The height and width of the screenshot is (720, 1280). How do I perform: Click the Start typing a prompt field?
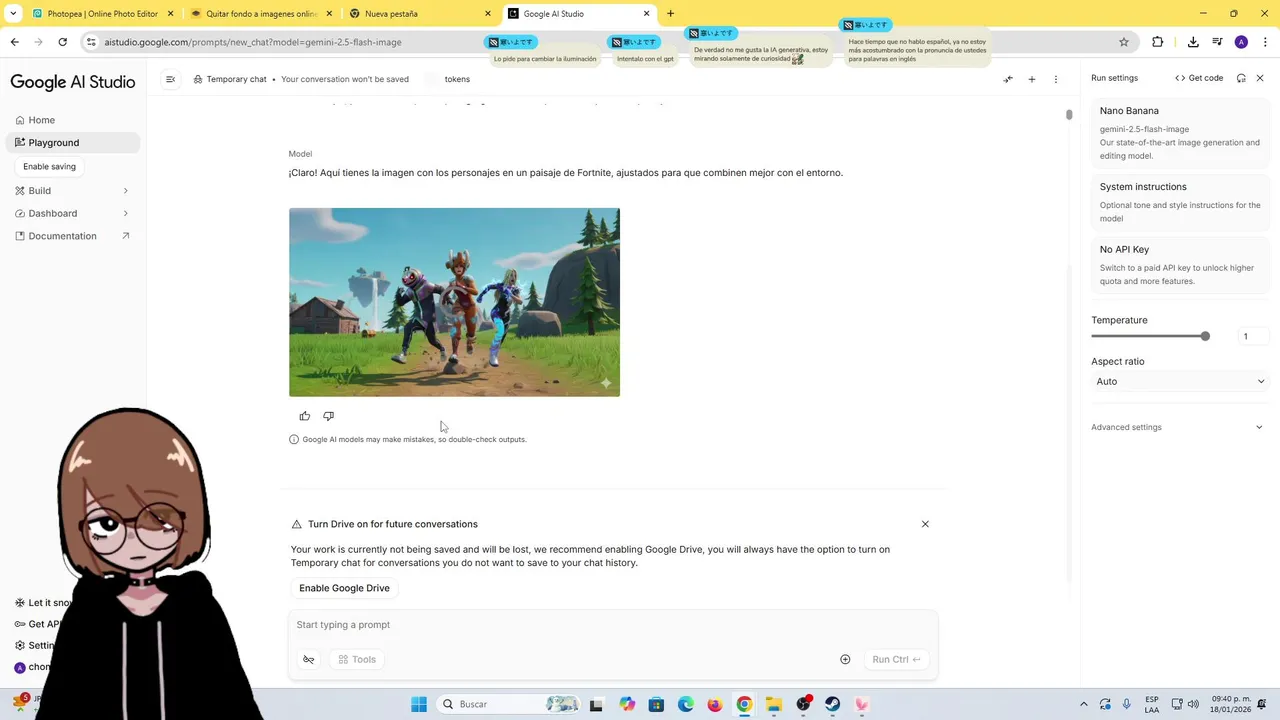click(612, 625)
